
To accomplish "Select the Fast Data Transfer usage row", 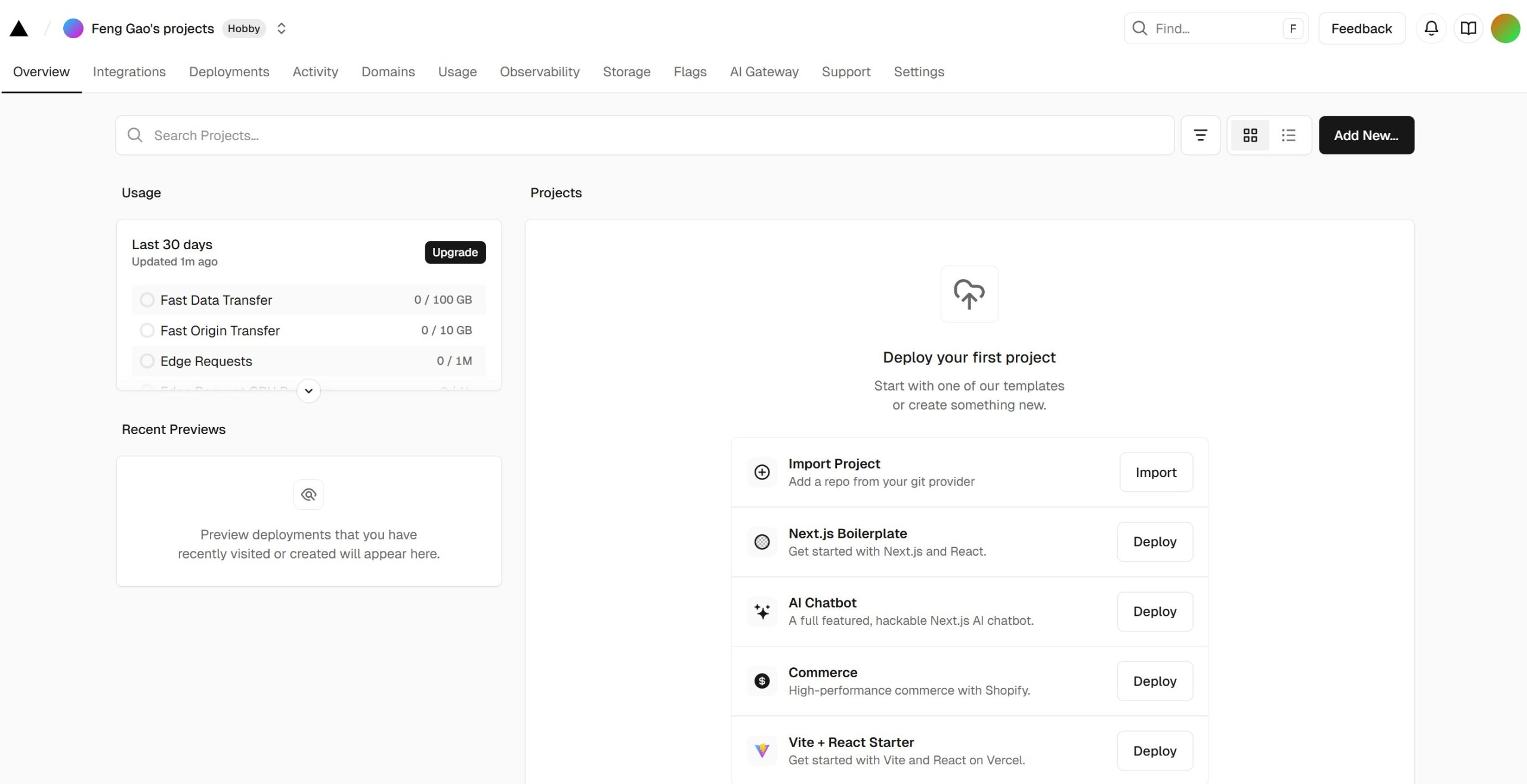I will pos(308,300).
